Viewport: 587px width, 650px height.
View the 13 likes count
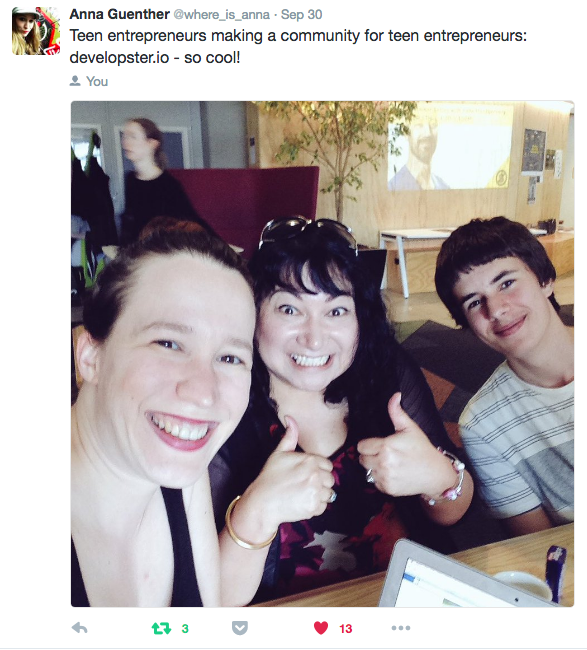coord(346,629)
